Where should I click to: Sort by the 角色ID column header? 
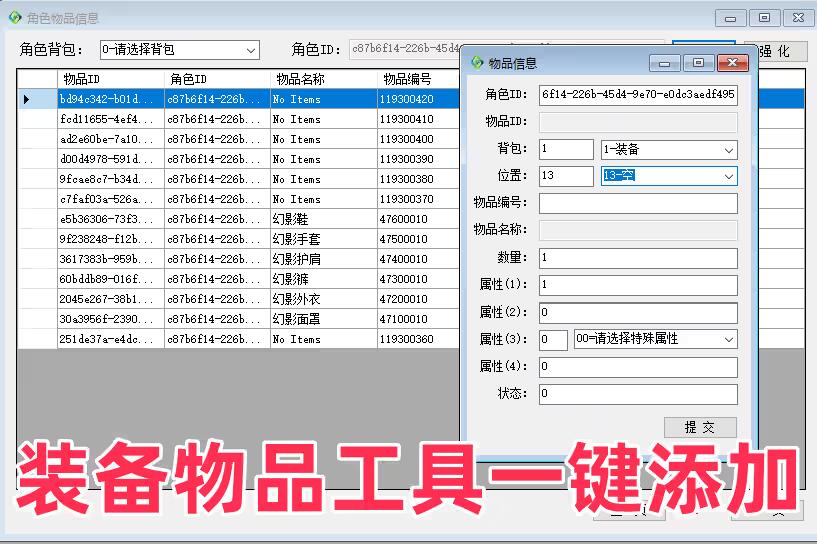click(x=218, y=79)
